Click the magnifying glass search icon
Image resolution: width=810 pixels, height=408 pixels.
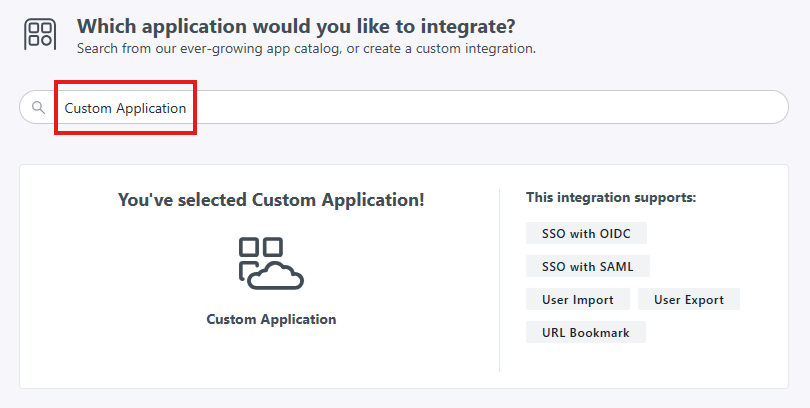(38, 108)
